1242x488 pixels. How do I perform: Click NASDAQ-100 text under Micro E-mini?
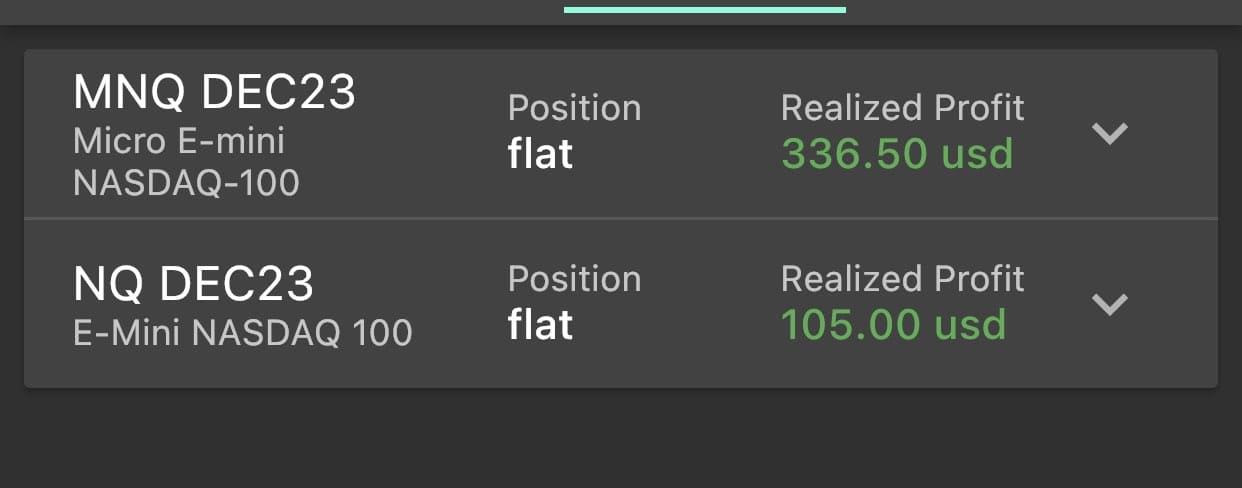[186, 183]
